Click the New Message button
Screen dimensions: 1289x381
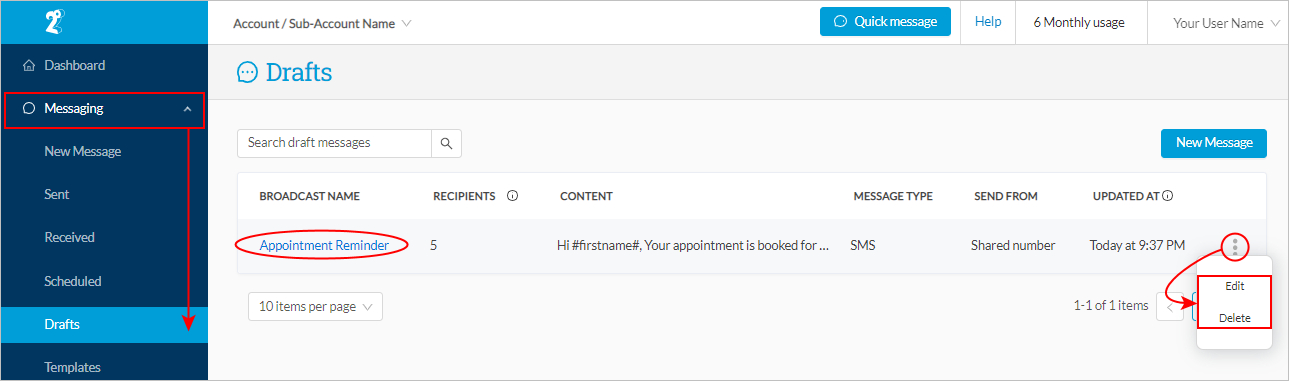[x=1214, y=143]
